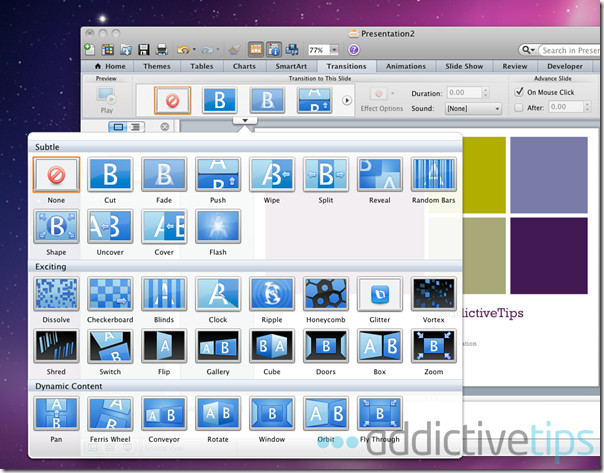Select the Ripple transition
This screenshot has width=604, height=473.
click(x=272, y=294)
